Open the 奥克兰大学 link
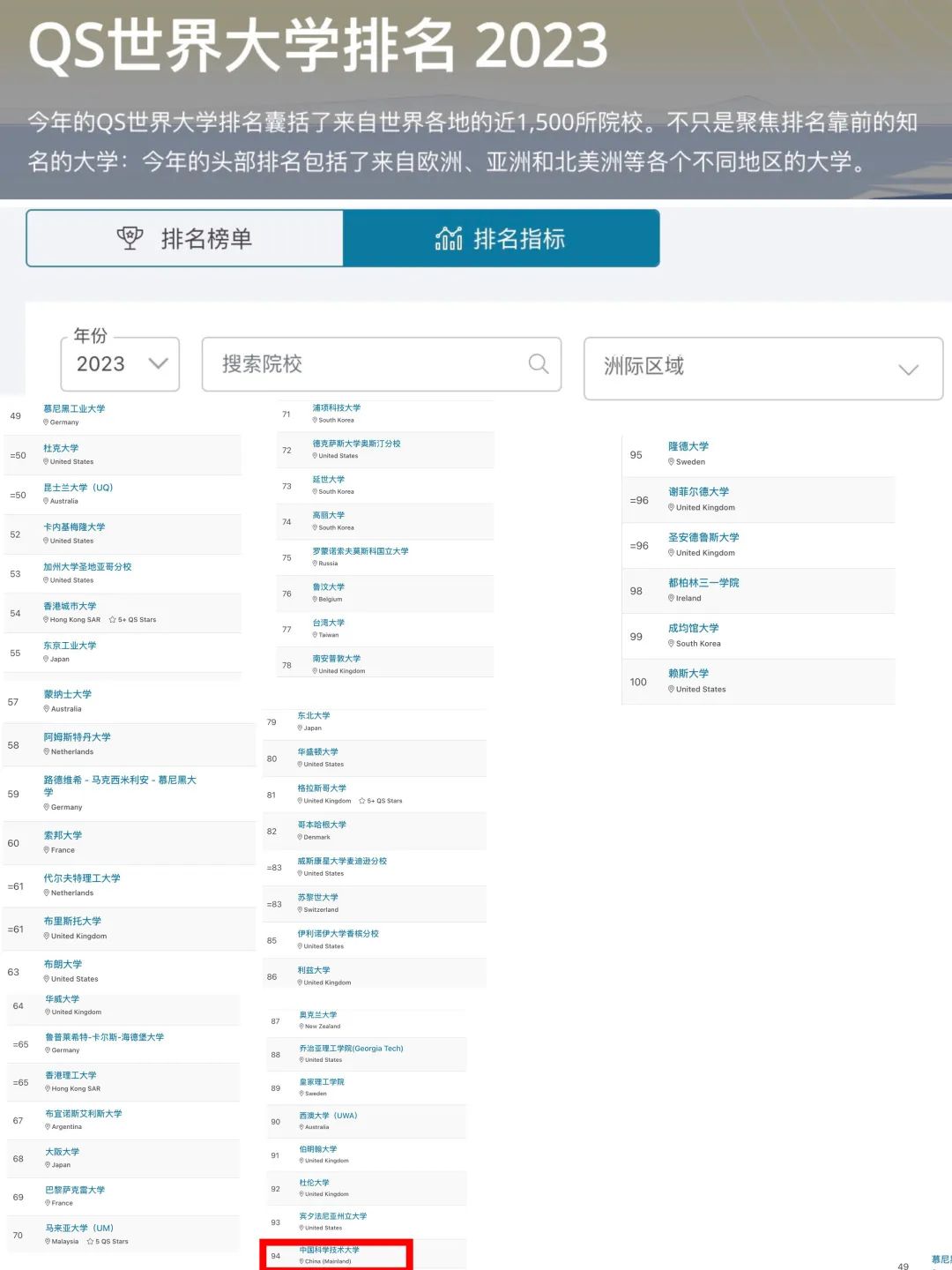The height and width of the screenshot is (1270, 952). pos(317,1015)
